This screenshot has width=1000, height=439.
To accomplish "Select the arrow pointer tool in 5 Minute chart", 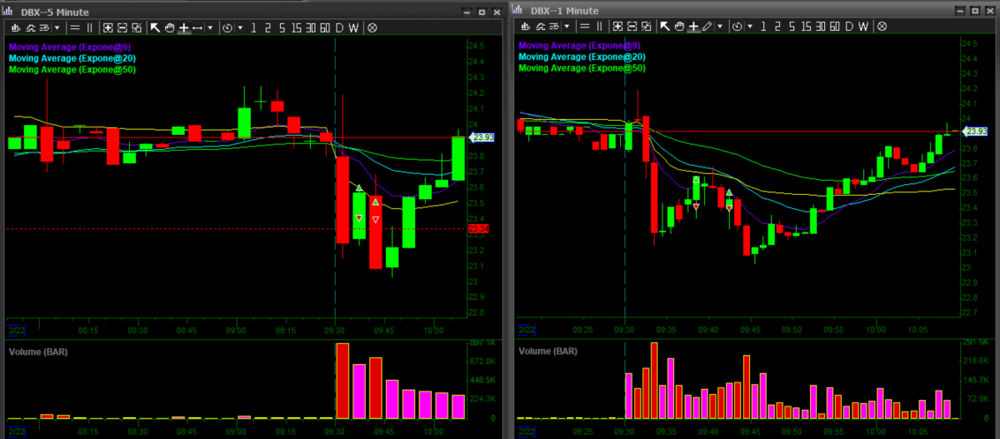I will 155,28.
